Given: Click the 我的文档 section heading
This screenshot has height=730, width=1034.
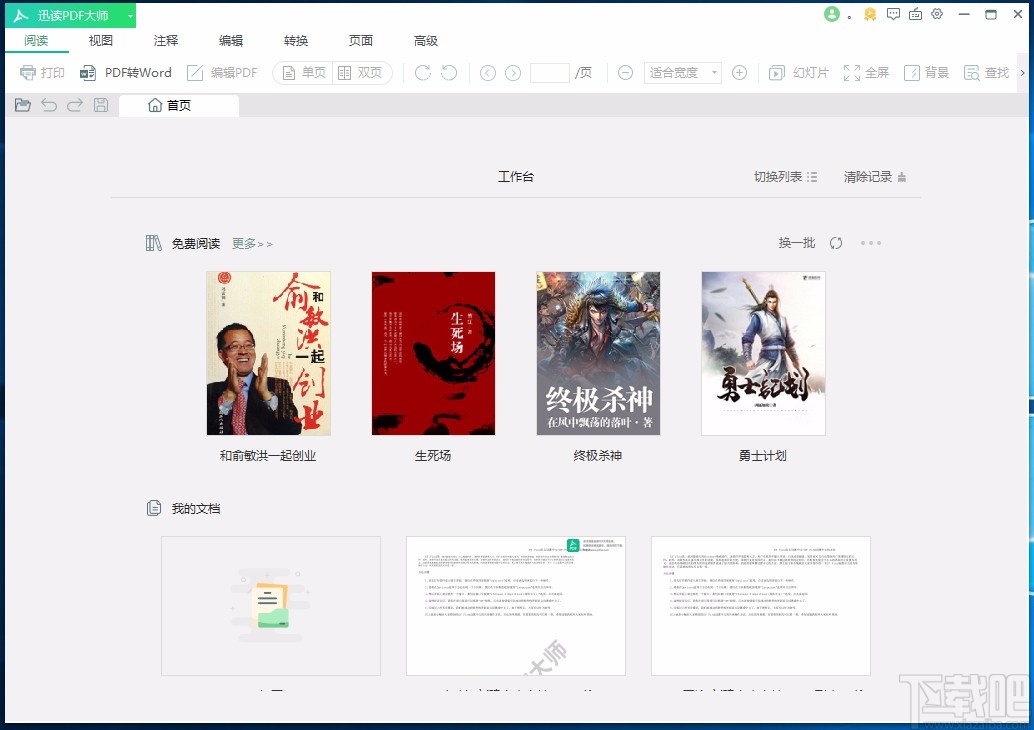Looking at the screenshot, I should pyautogui.click(x=196, y=508).
